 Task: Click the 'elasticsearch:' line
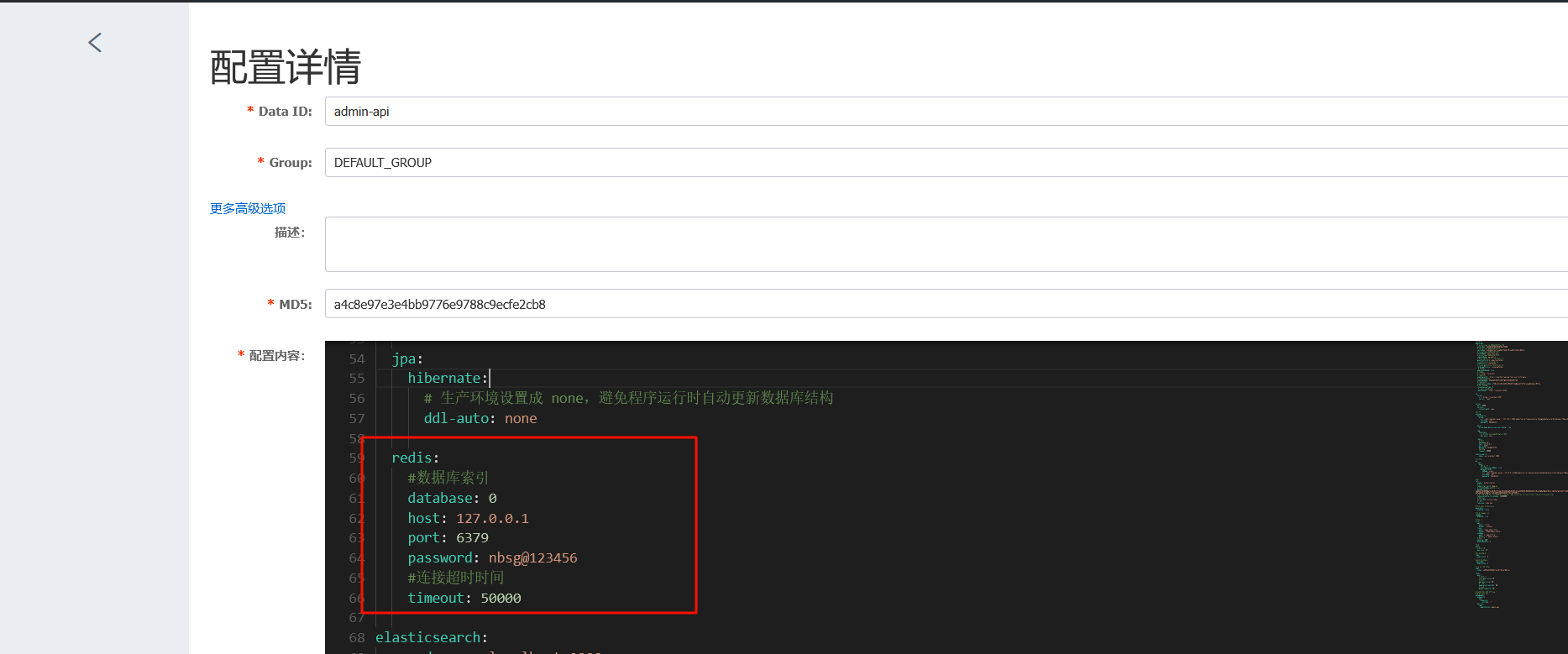[x=431, y=638]
